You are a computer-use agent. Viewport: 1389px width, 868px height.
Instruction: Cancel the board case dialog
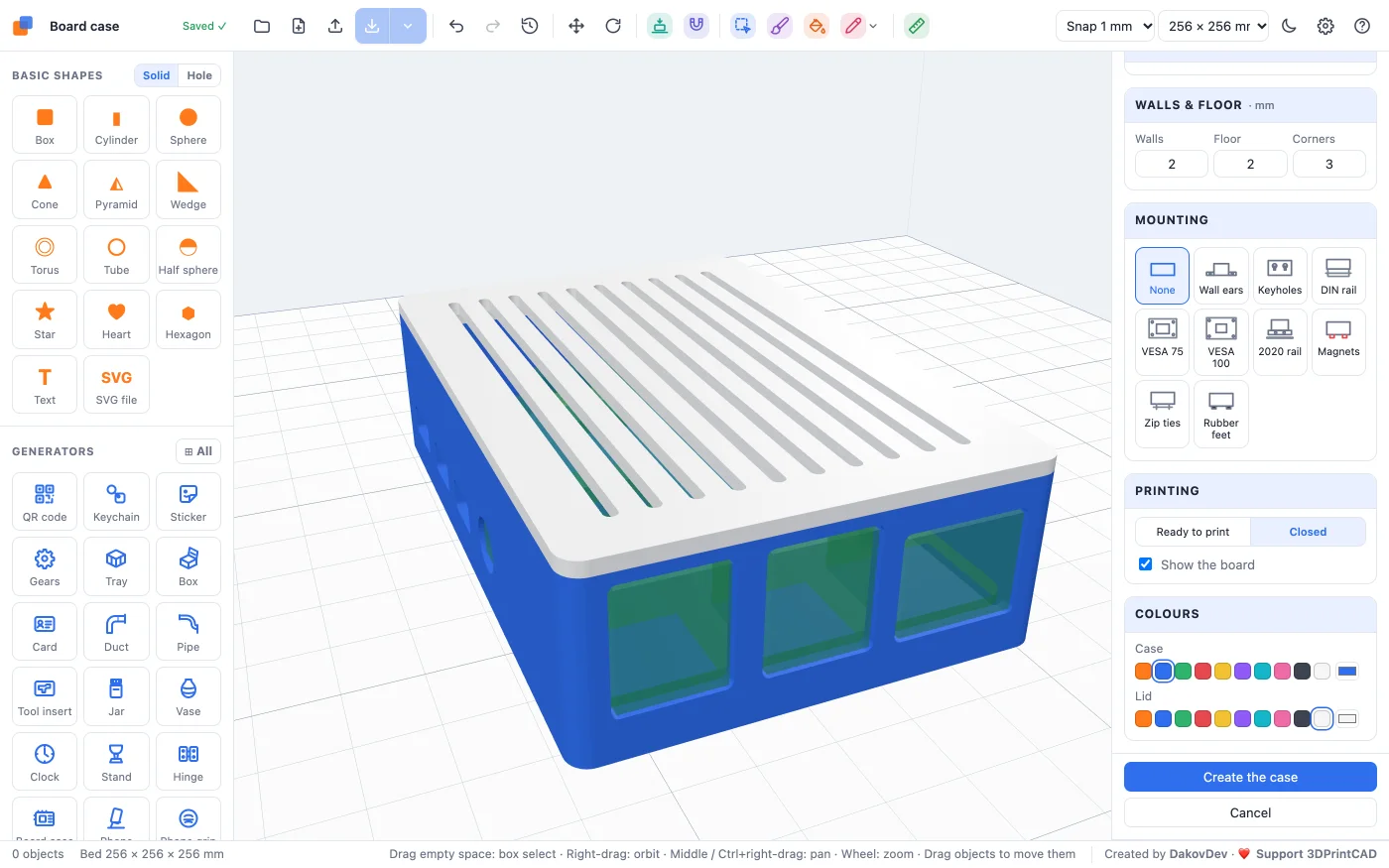pos(1250,812)
